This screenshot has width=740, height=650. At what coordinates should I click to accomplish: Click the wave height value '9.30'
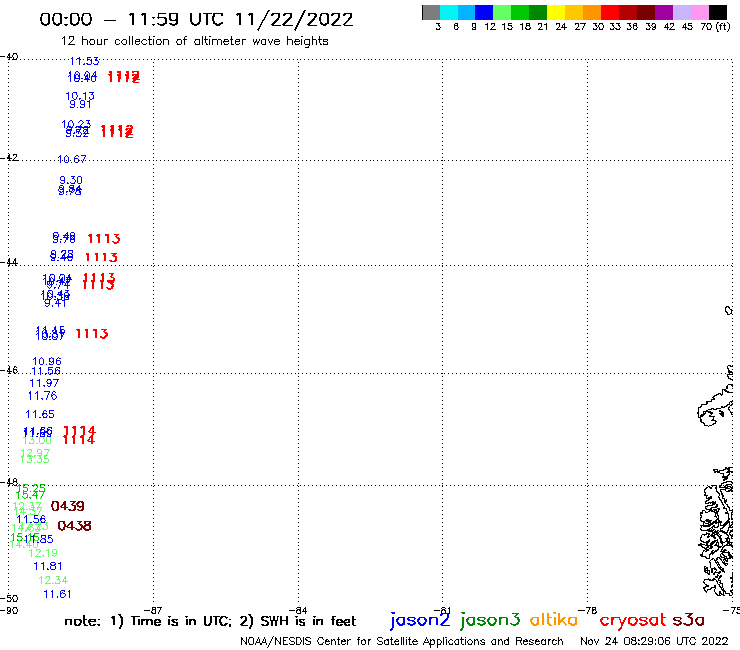[x=71, y=180]
